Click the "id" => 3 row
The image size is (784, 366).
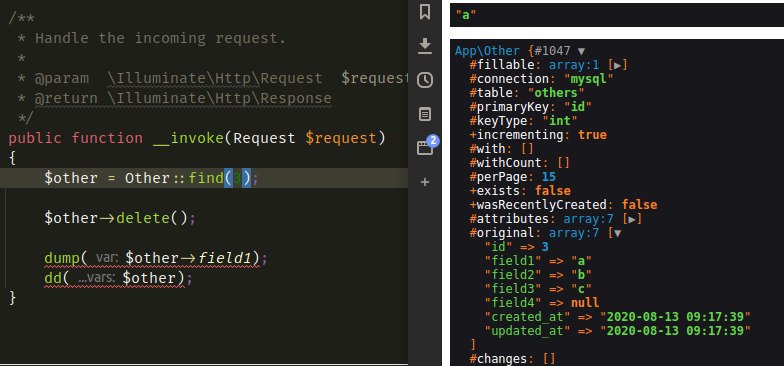click(x=516, y=247)
